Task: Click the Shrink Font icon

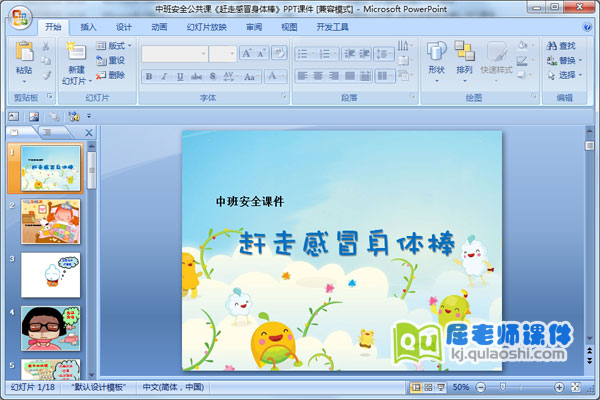Action: pos(261,53)
